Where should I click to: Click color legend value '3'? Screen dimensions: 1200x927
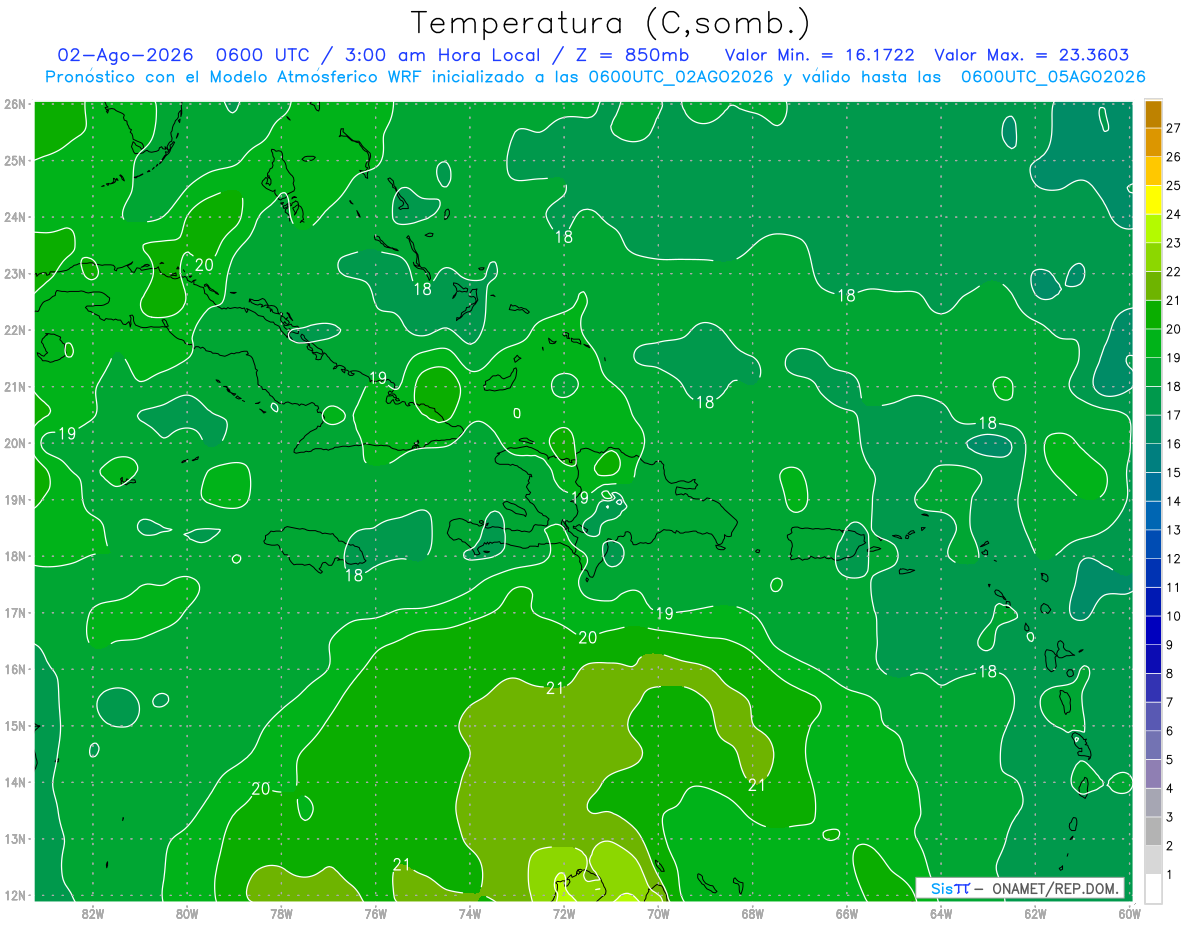click(x=1170, y=817)
